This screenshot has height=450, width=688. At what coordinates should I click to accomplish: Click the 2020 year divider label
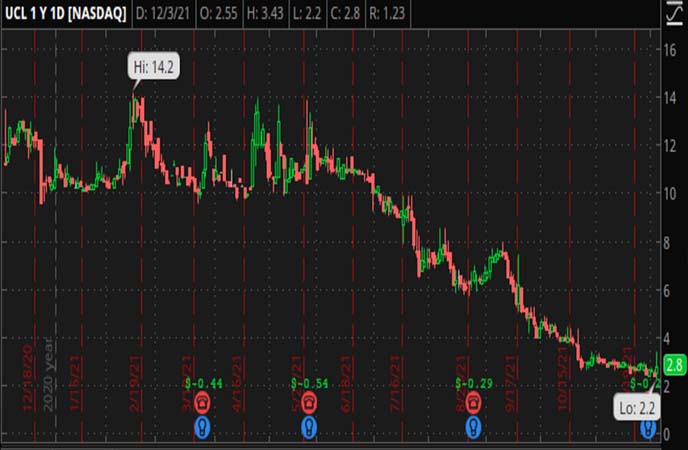pyautogui.click(x=48, y=374)
